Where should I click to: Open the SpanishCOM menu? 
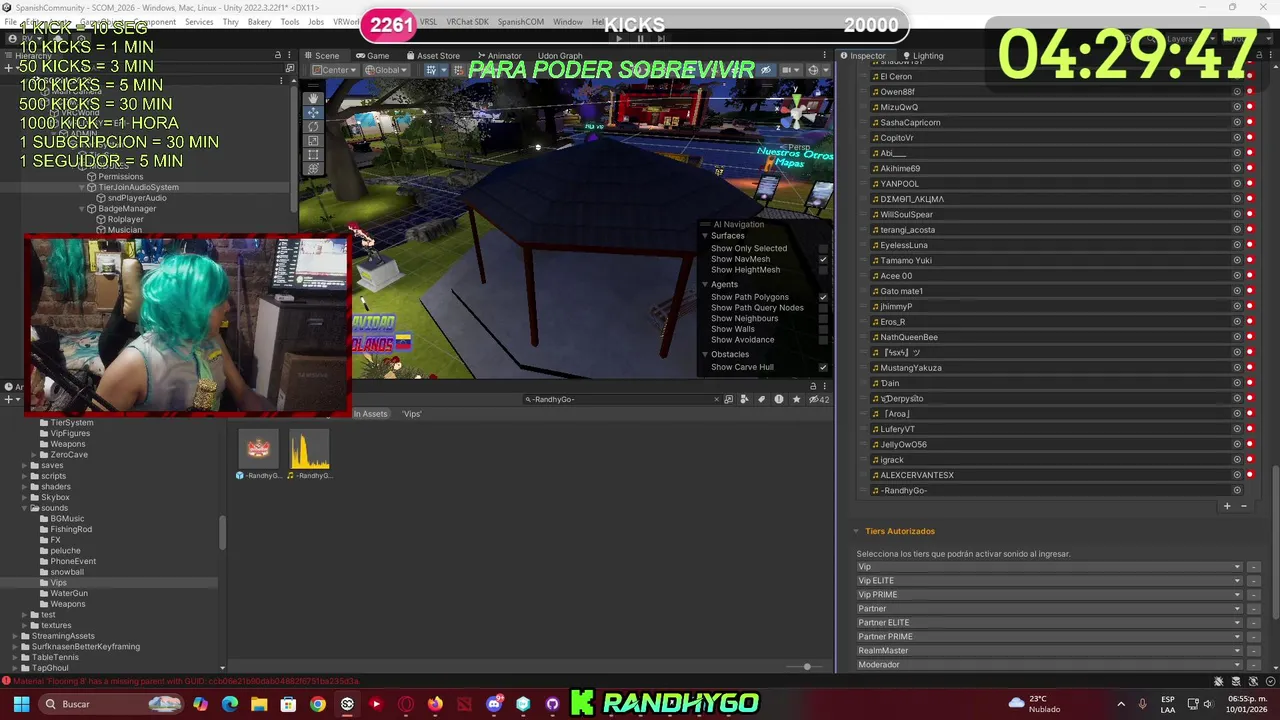(x=520, y=22)
